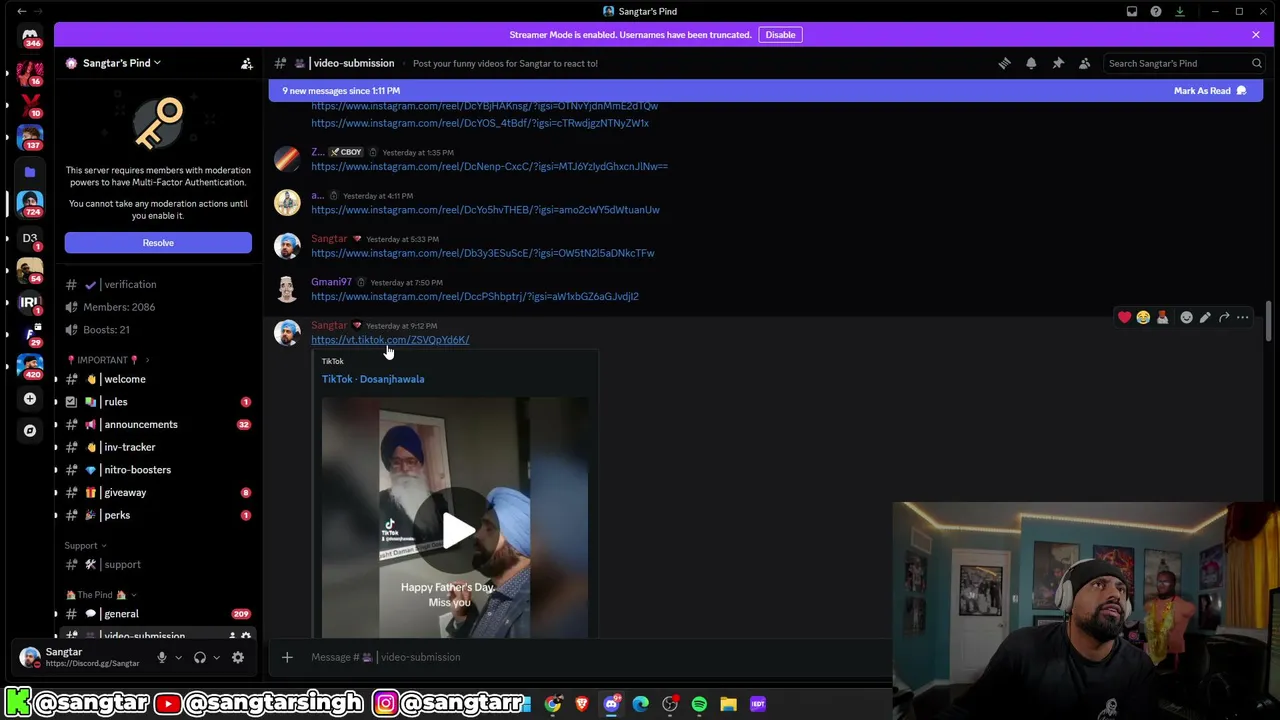This screenshot has height=720, width=1280.
Task: Open the add reaction smiley picker
Action: [x=1186, y=317]
